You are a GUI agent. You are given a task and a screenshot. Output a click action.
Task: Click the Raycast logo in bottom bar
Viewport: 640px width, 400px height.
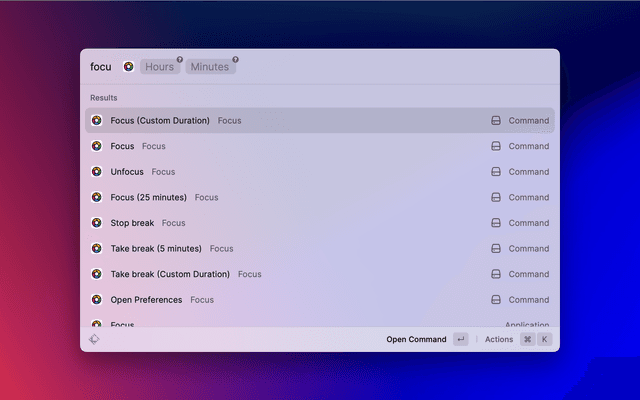tap(94, 339)
